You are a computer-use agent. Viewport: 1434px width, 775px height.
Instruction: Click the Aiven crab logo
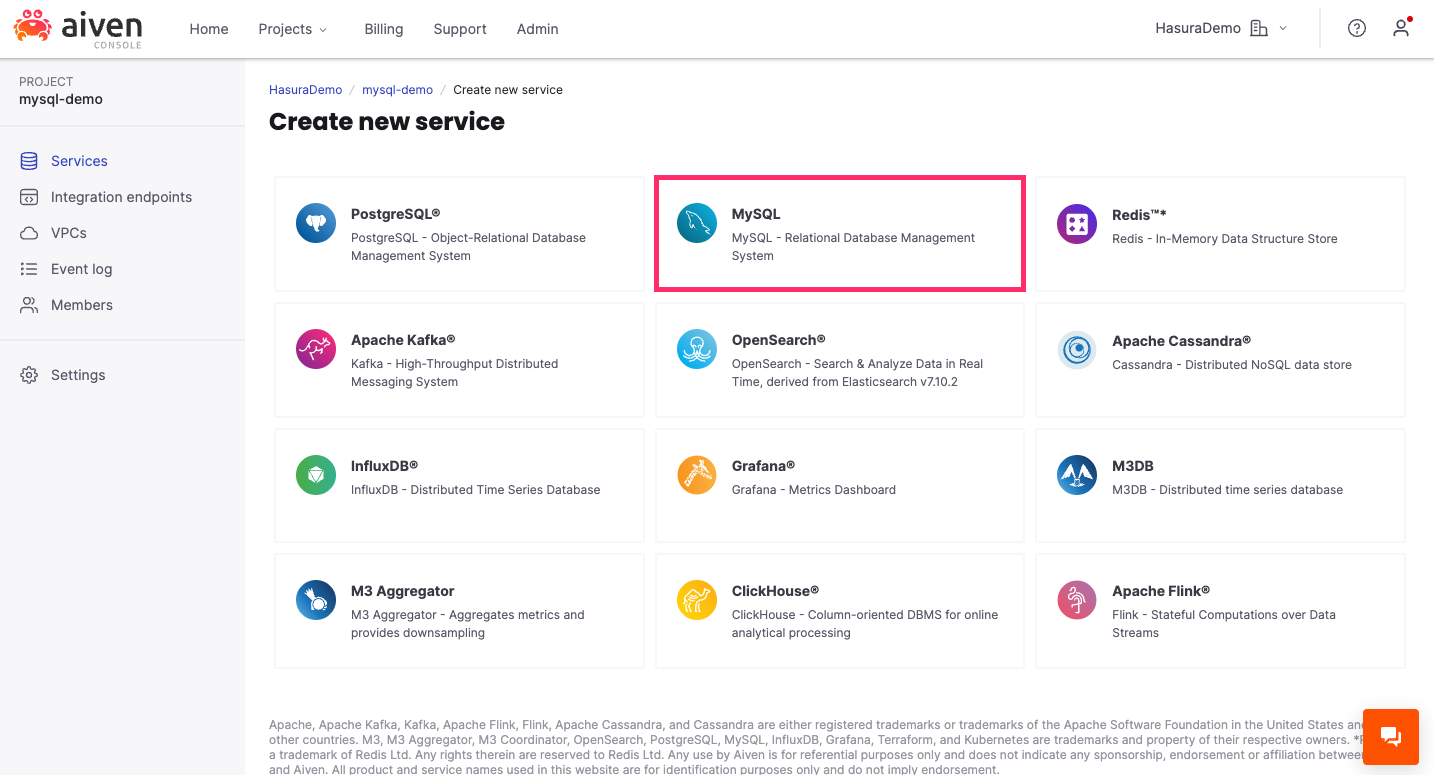(x=78, y=28)
